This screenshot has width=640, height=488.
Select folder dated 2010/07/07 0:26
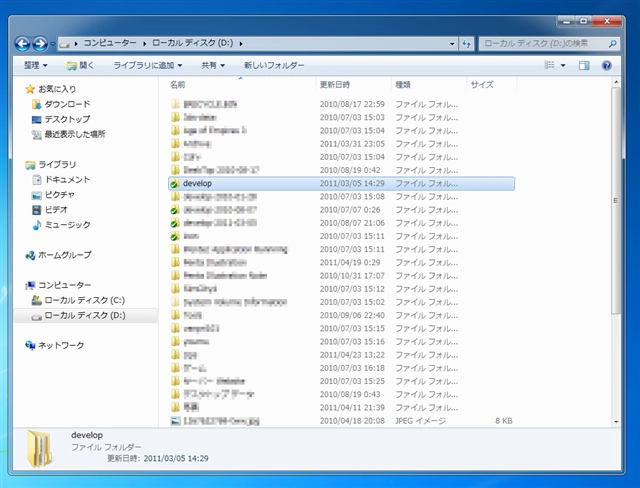coord(341,210)
